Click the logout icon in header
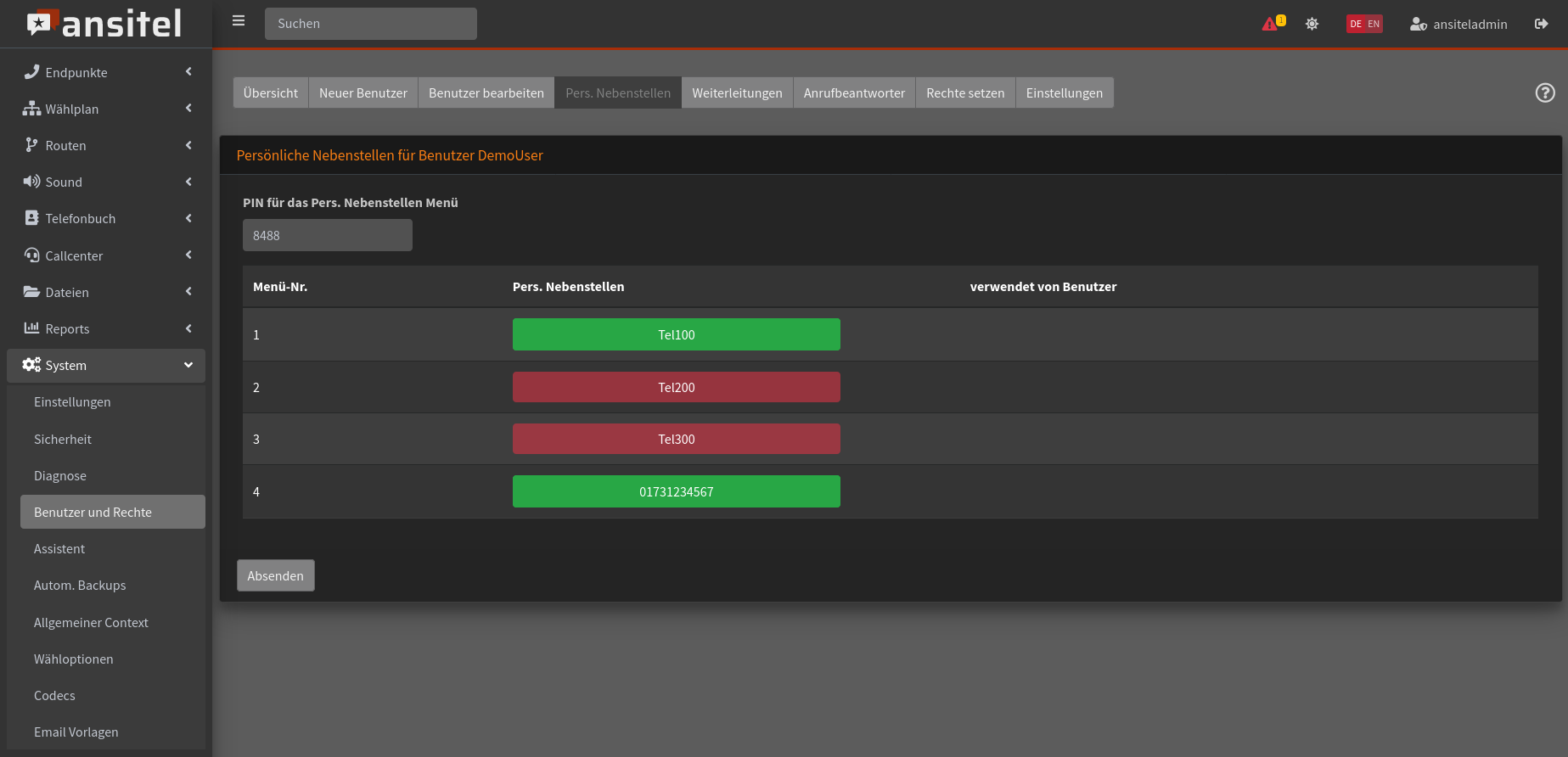1568x757 pixels. pos(1541,24)
